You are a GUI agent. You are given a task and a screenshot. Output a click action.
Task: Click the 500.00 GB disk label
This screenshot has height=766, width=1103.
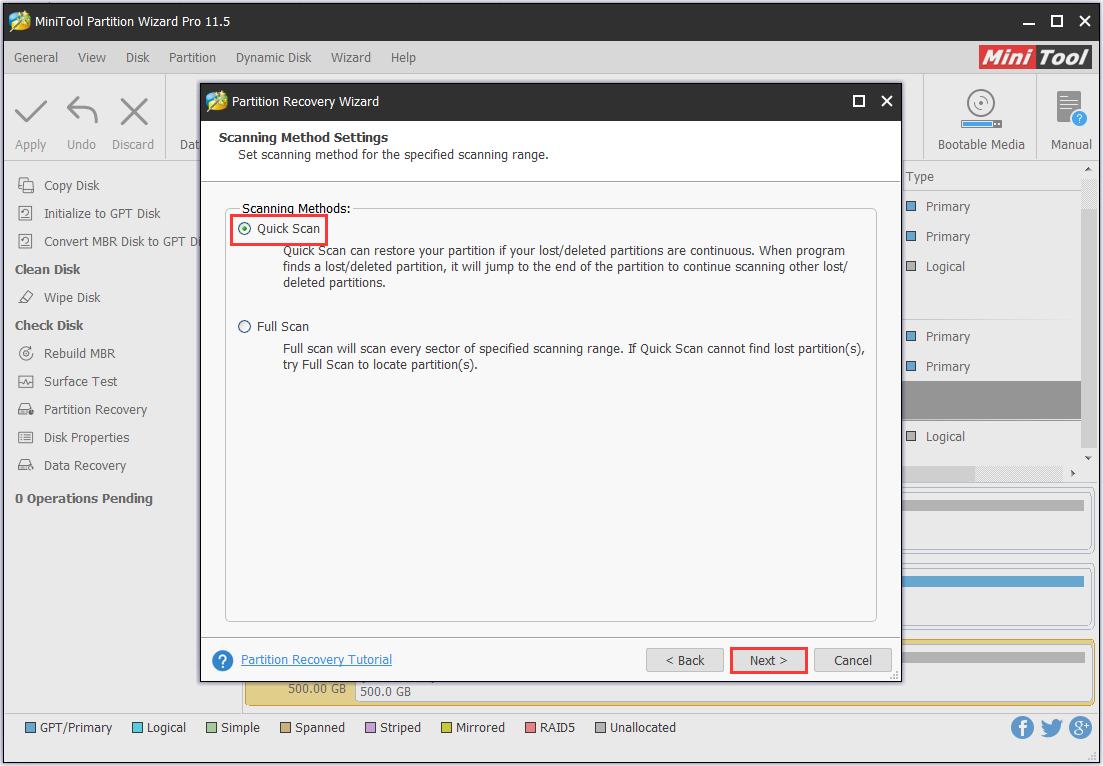[x=317, y=689]
